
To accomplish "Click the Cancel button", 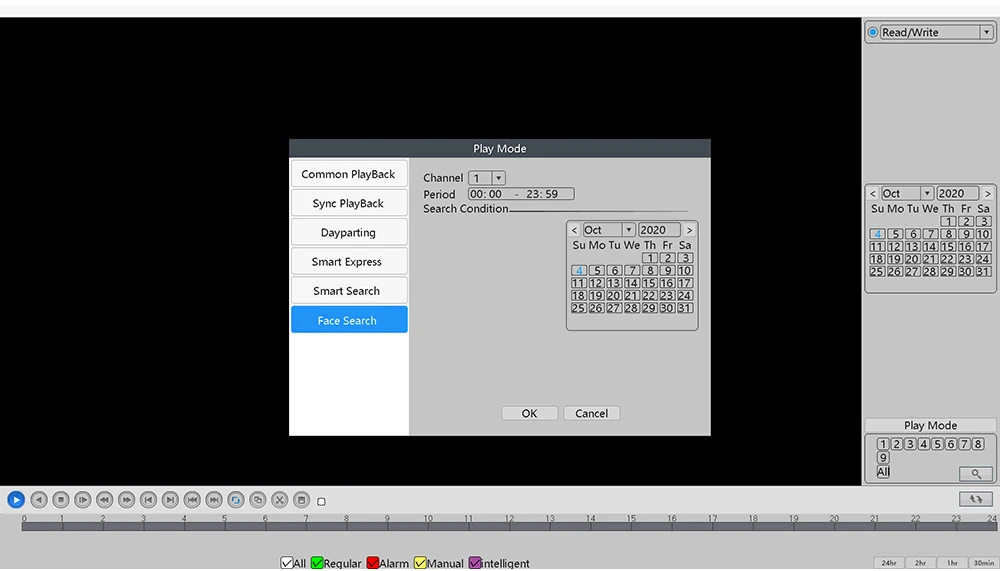I will 591,413.
